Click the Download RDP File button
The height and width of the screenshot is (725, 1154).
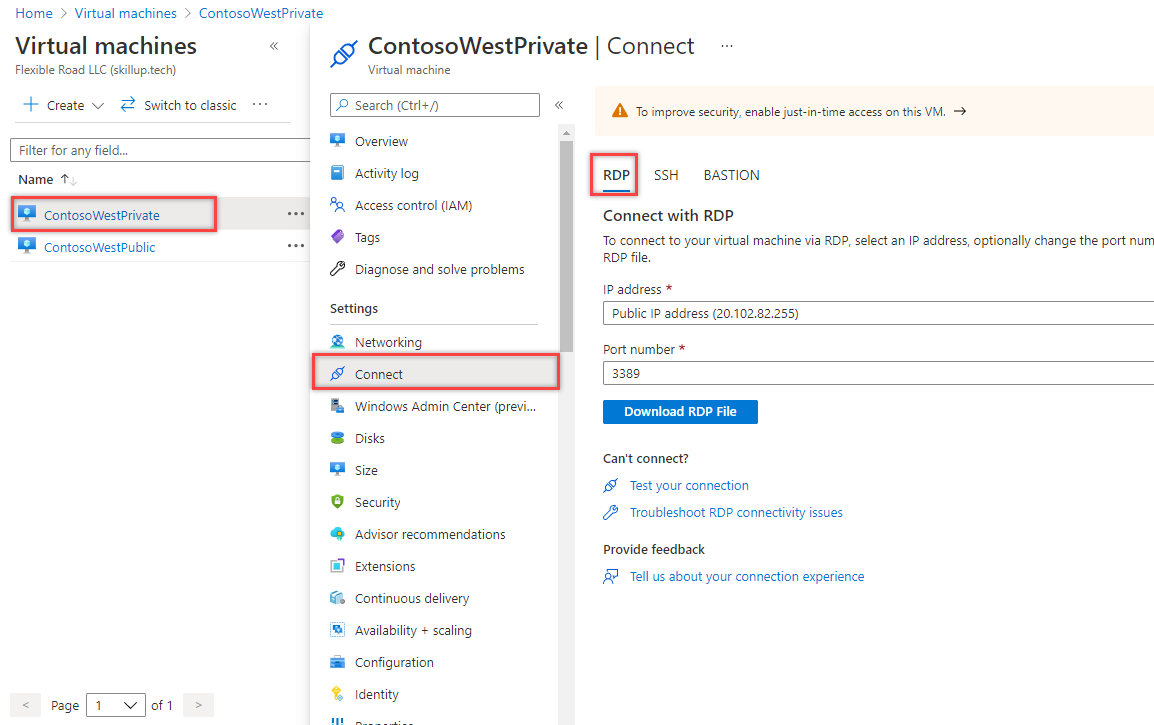point(680,412)
